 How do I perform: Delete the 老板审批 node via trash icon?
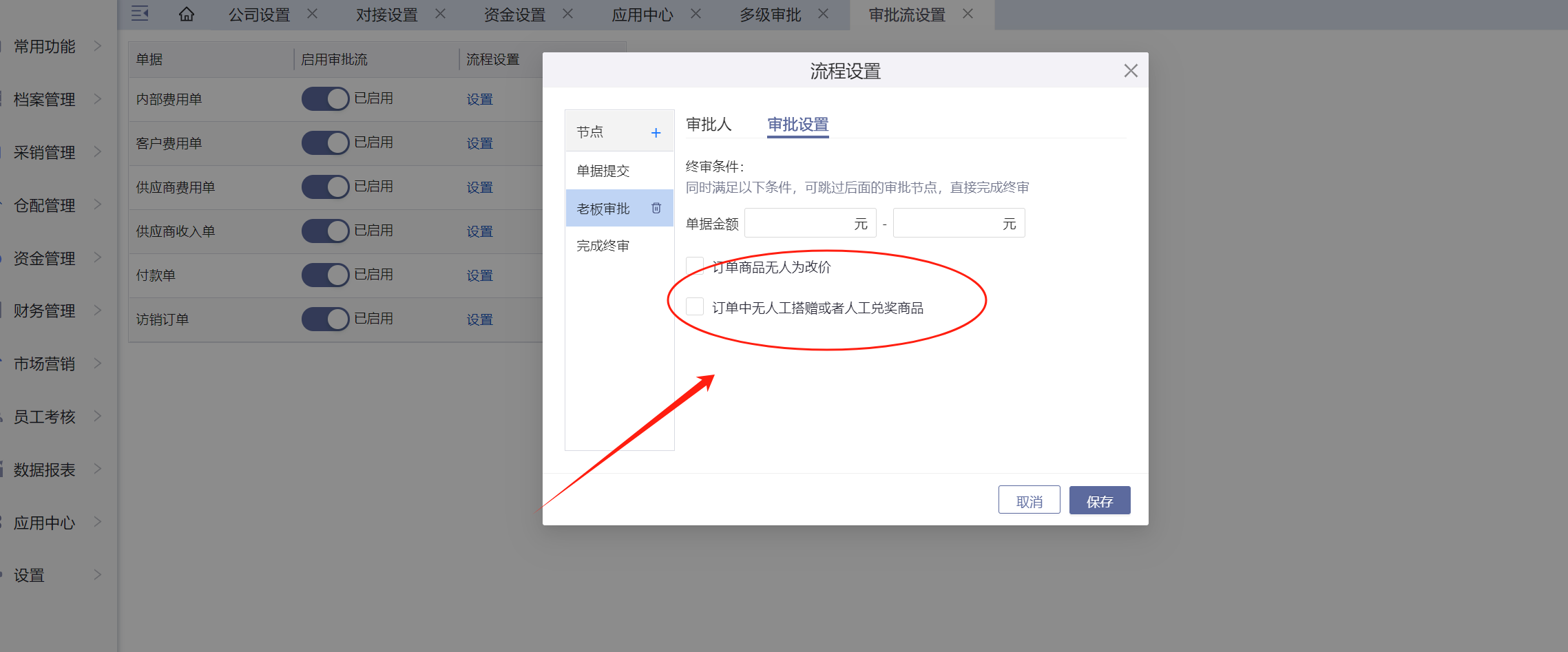[x=656, y=208]
